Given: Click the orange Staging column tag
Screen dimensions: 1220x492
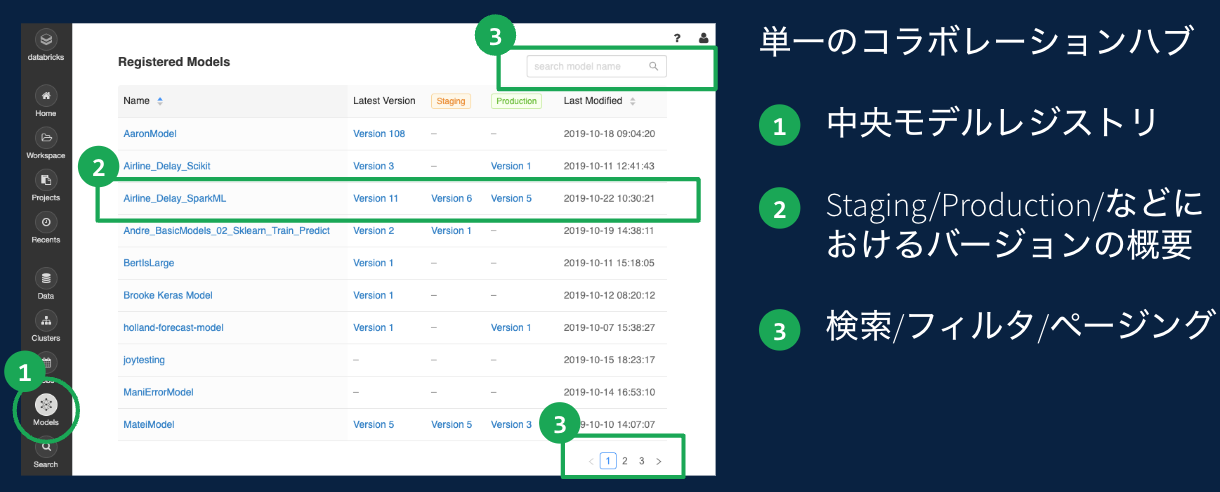Looking at the screenshot, I should 451,101.
